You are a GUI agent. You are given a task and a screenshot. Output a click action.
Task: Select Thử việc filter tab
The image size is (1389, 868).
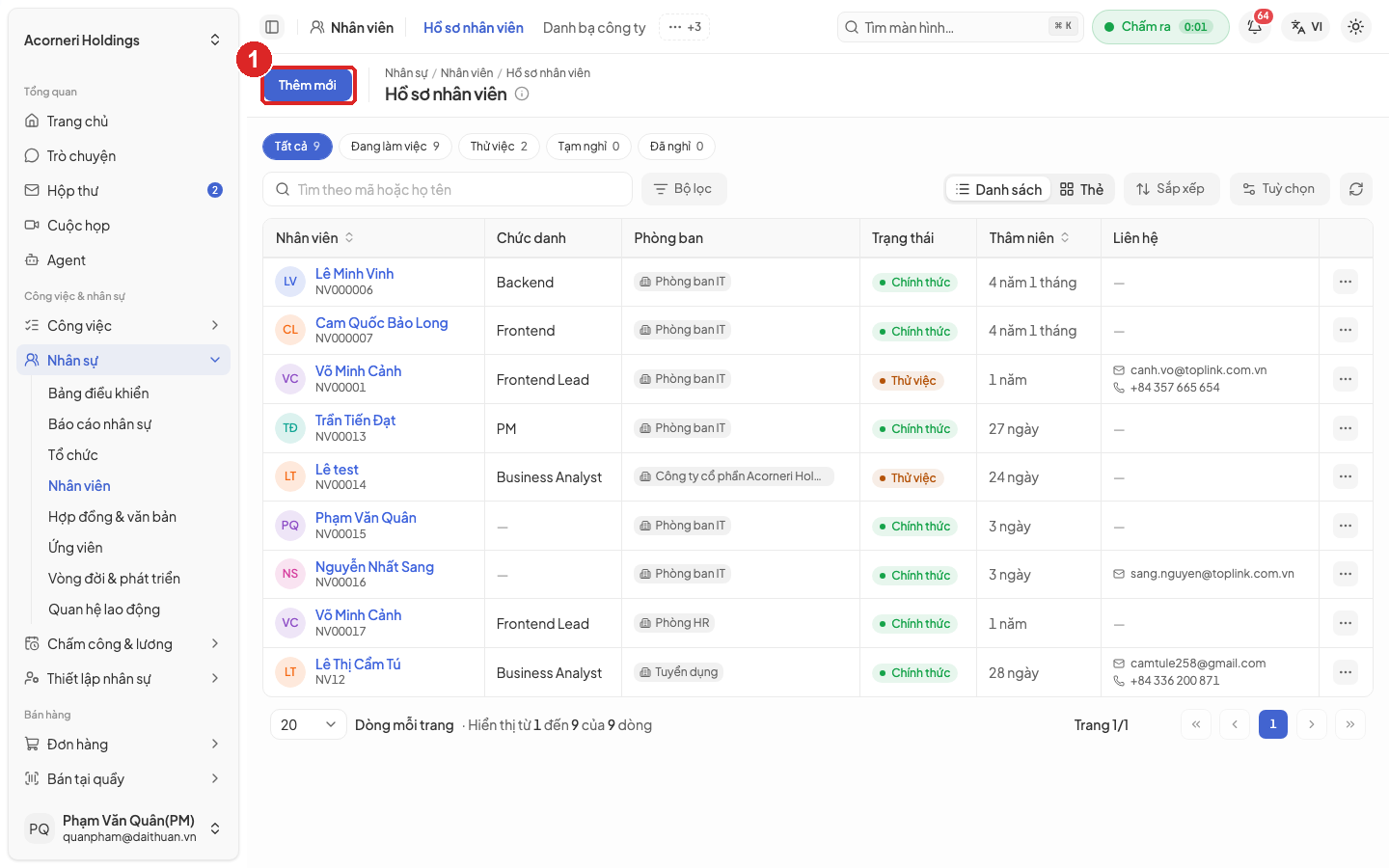[499, 147]
